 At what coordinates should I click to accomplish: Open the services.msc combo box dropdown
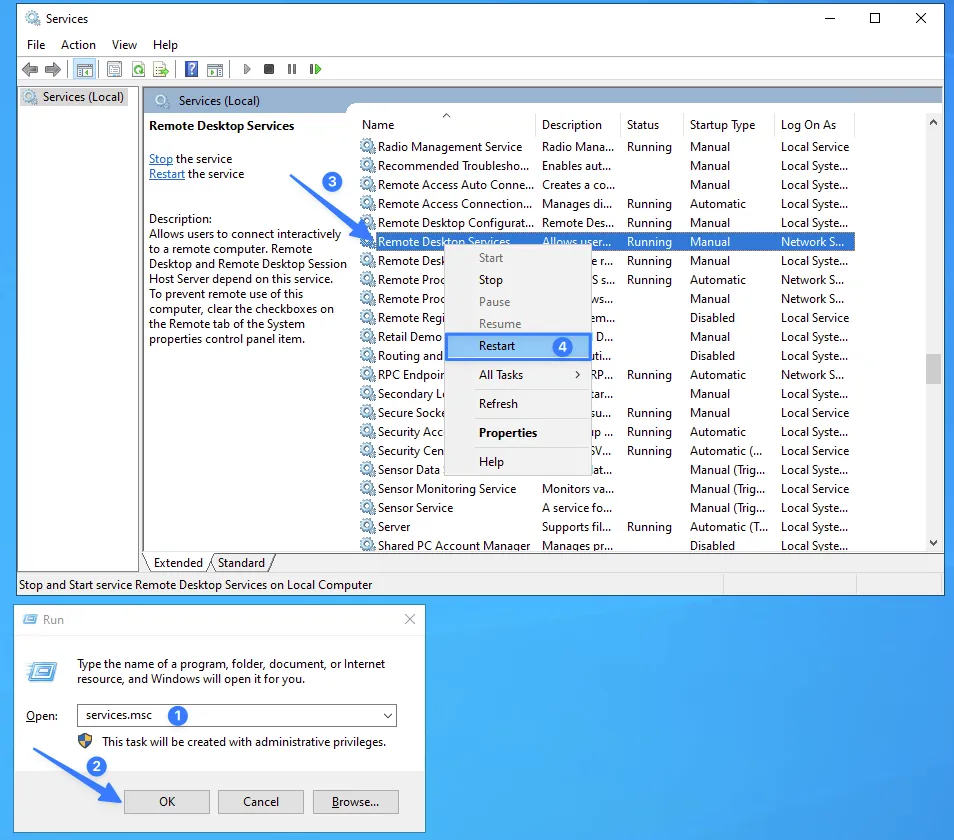[388, 715]
